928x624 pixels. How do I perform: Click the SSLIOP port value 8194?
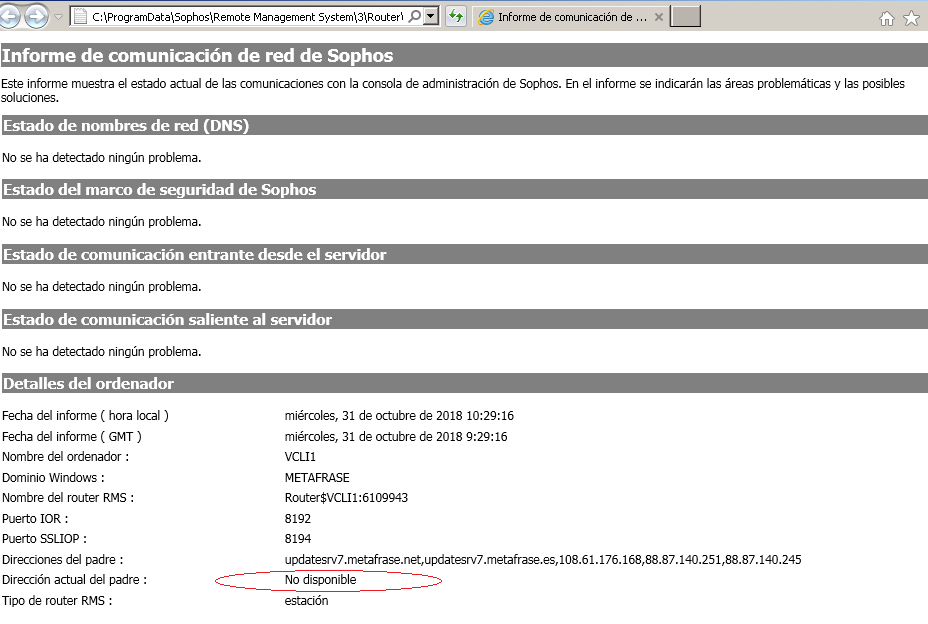[298, 539]
